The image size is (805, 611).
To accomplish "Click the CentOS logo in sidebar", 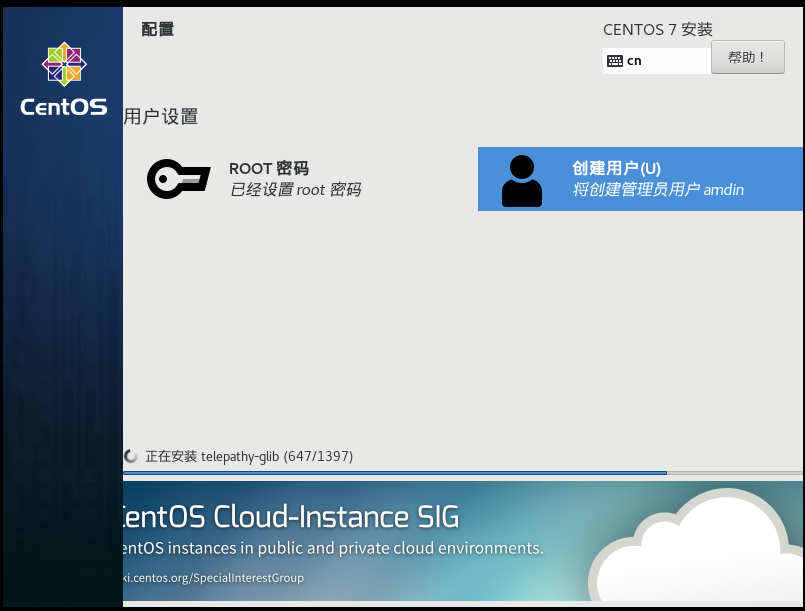I will point(64,64).
